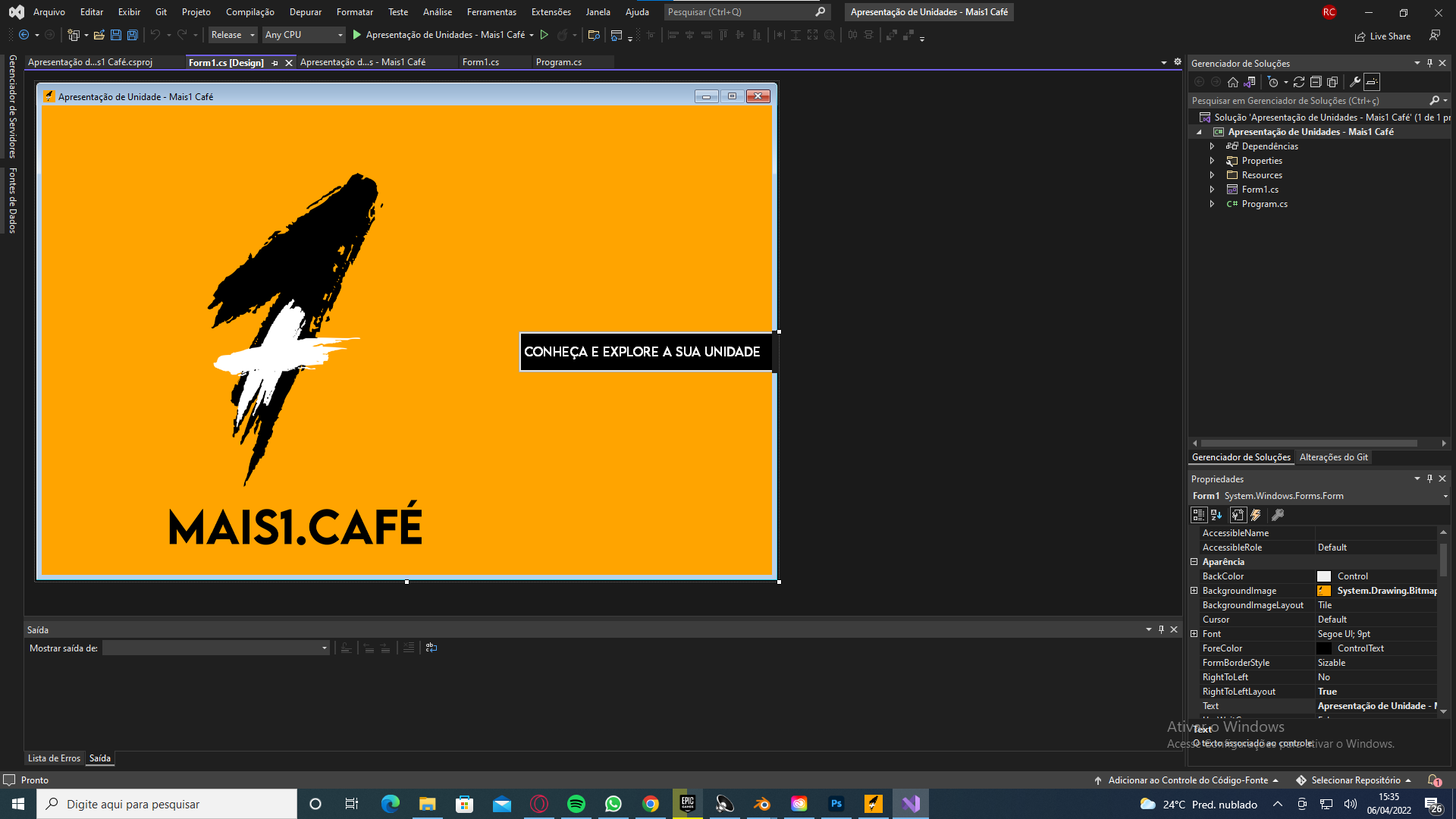This screenshot has width=1456, height=819.
Task: Expand the Properties tree node
Action: pyautogui.click(x=1212, y=161)
